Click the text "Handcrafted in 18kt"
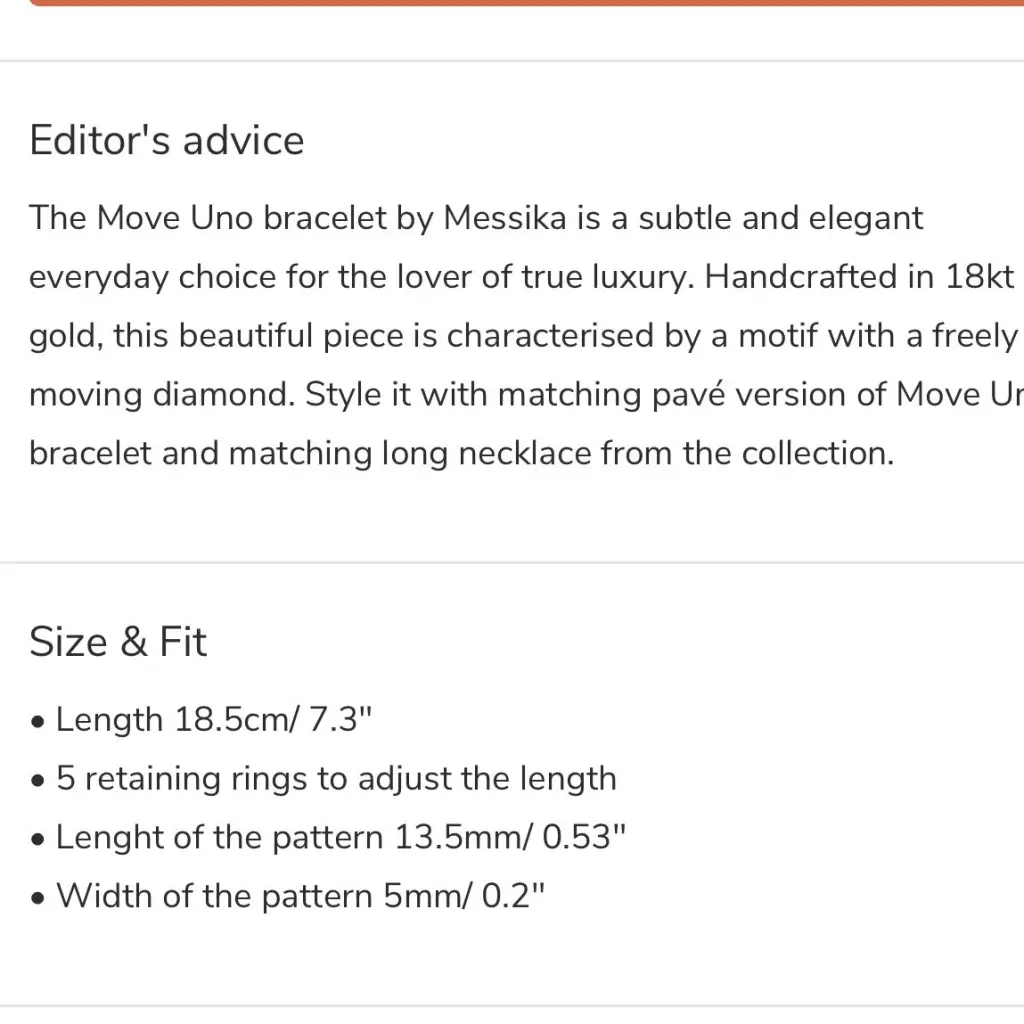 coord(860,277)
